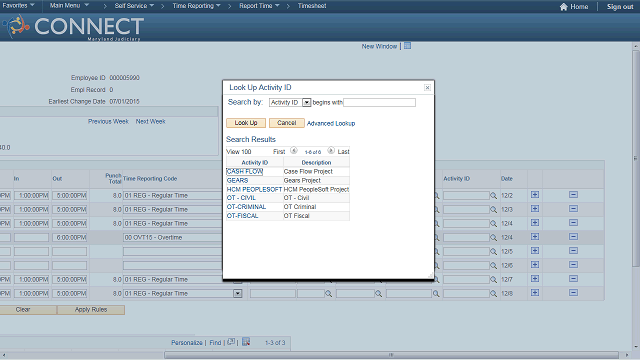Image resolution: width=640 pixels, height=360 pixels.
Task: Click the Home house icon
Action: (x=564, y=7)
